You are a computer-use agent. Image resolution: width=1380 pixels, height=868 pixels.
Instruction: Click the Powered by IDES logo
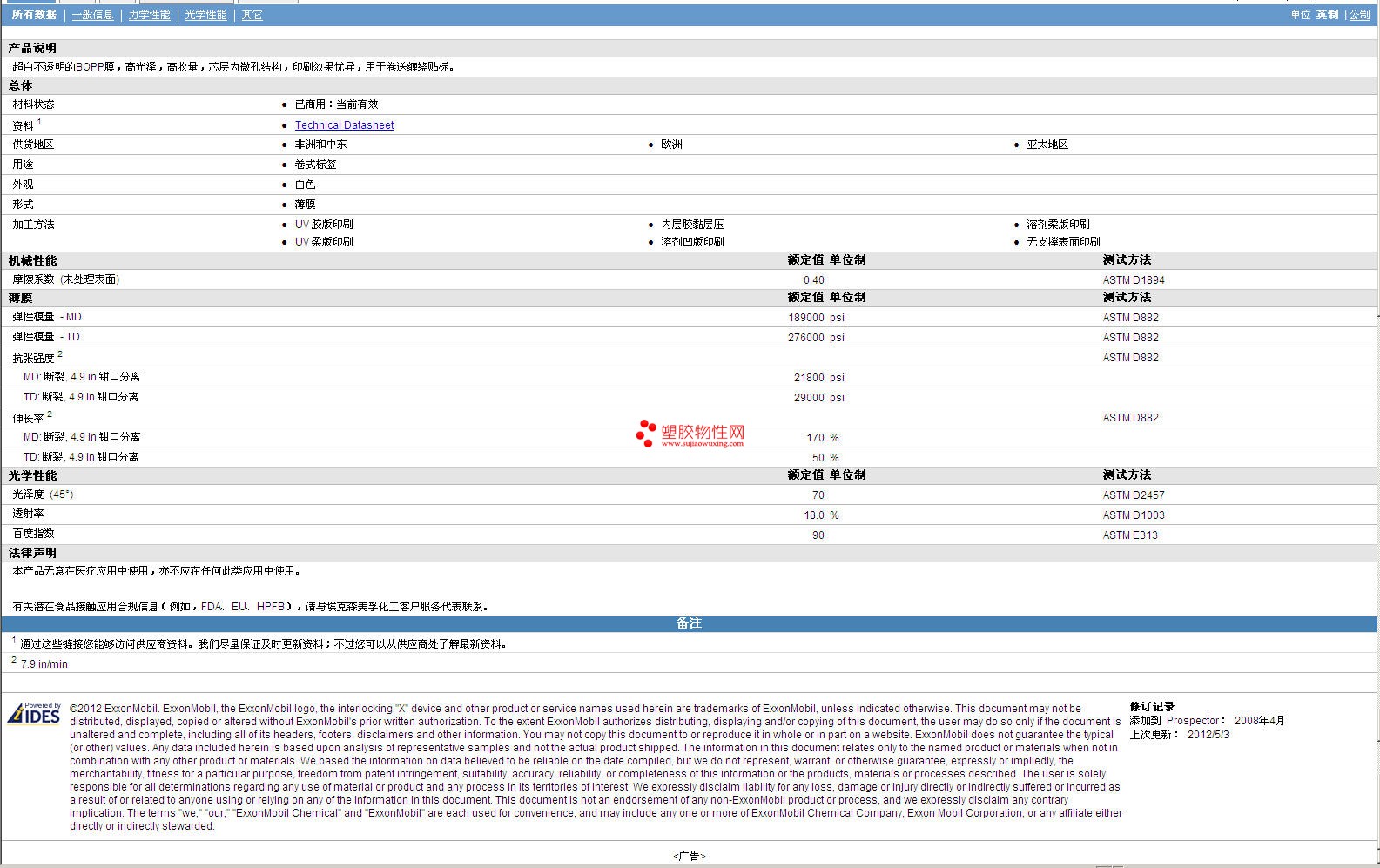34,713
